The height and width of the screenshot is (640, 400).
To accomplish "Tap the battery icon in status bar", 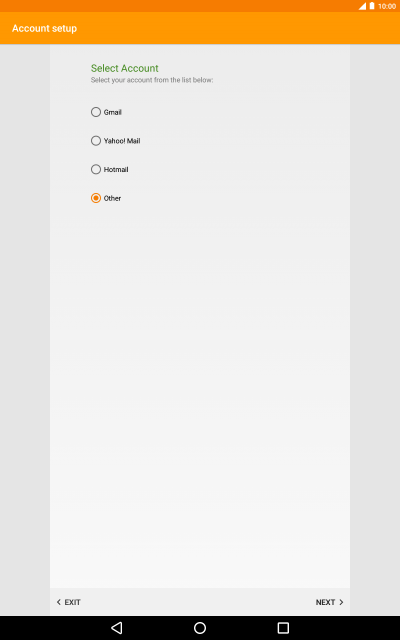I will (x=372, y=6).
